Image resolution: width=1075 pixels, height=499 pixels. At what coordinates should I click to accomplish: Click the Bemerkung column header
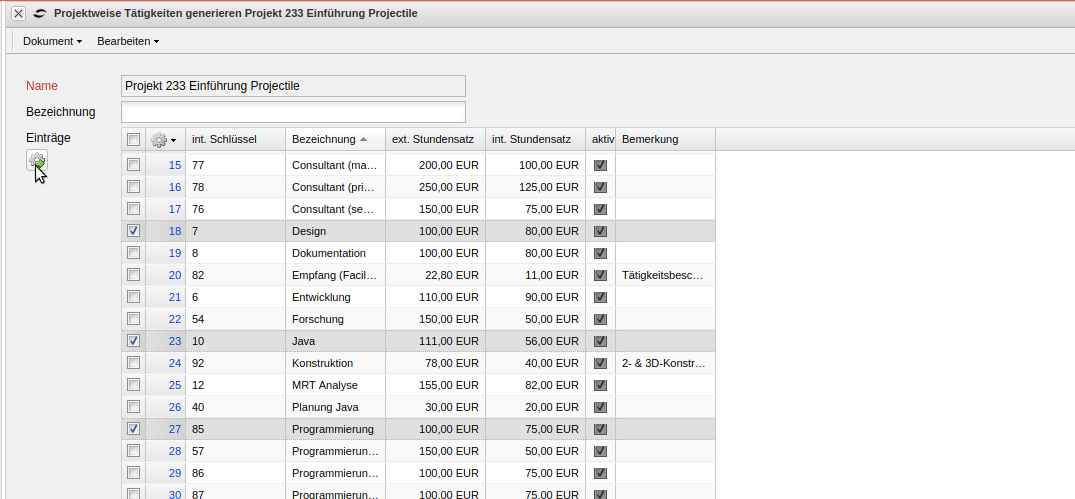pos(650,140)
